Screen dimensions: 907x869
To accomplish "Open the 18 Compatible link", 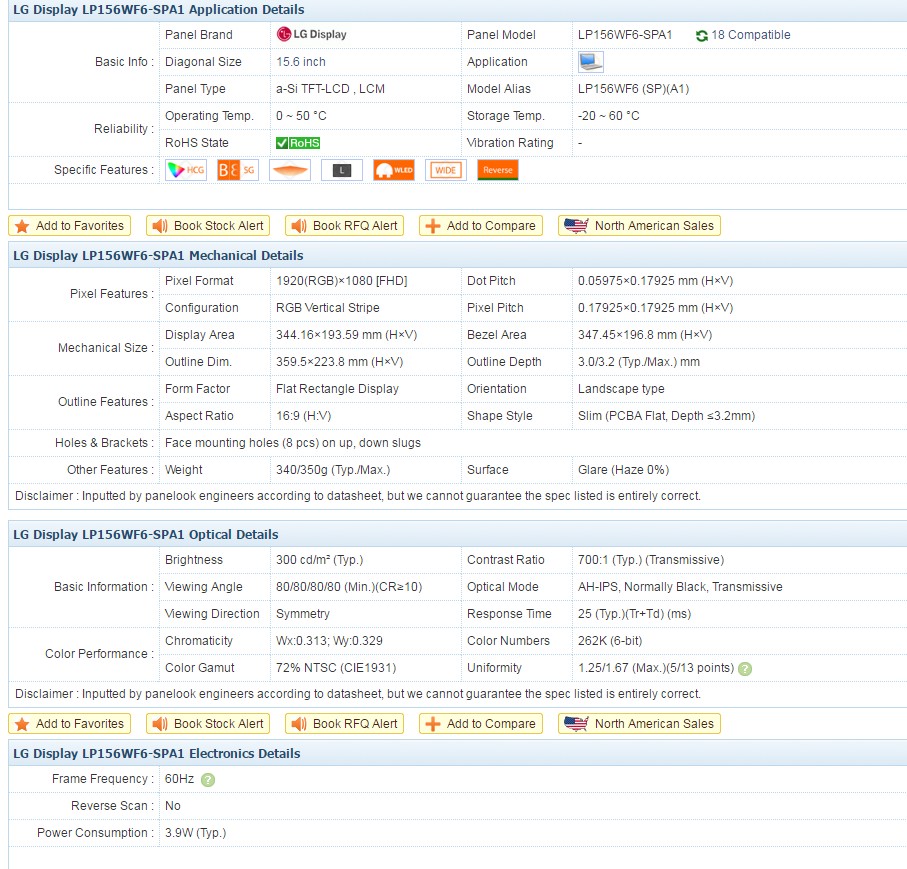I will click(751, 35).
